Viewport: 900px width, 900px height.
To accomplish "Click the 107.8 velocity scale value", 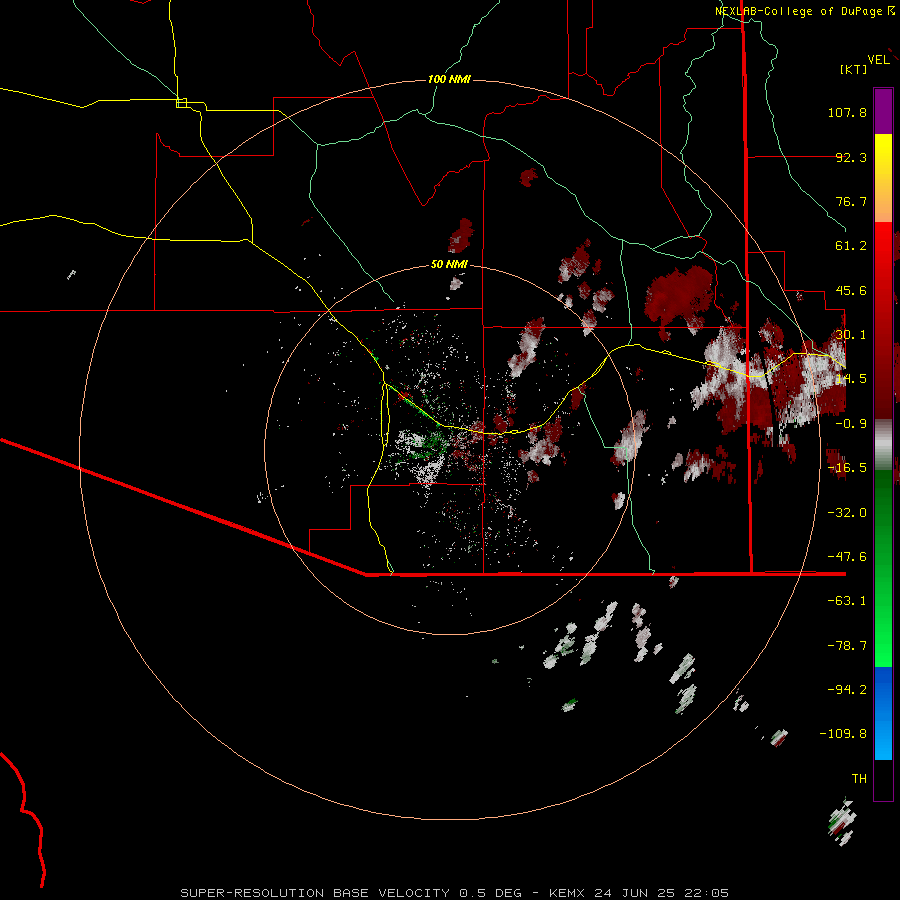I will [x=847, y=112].
